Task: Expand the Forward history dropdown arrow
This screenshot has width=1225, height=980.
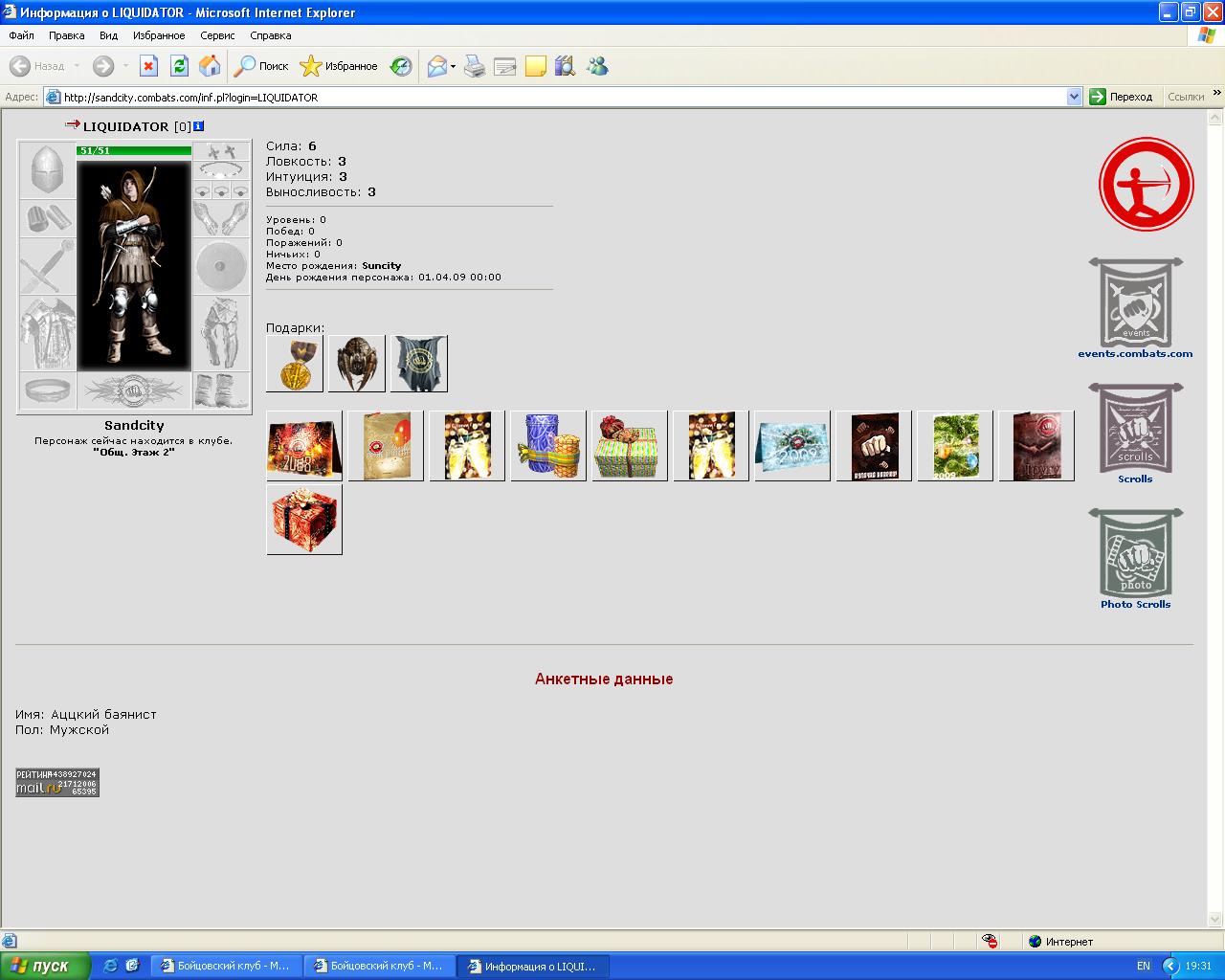Action: click(x=125, y=66)
